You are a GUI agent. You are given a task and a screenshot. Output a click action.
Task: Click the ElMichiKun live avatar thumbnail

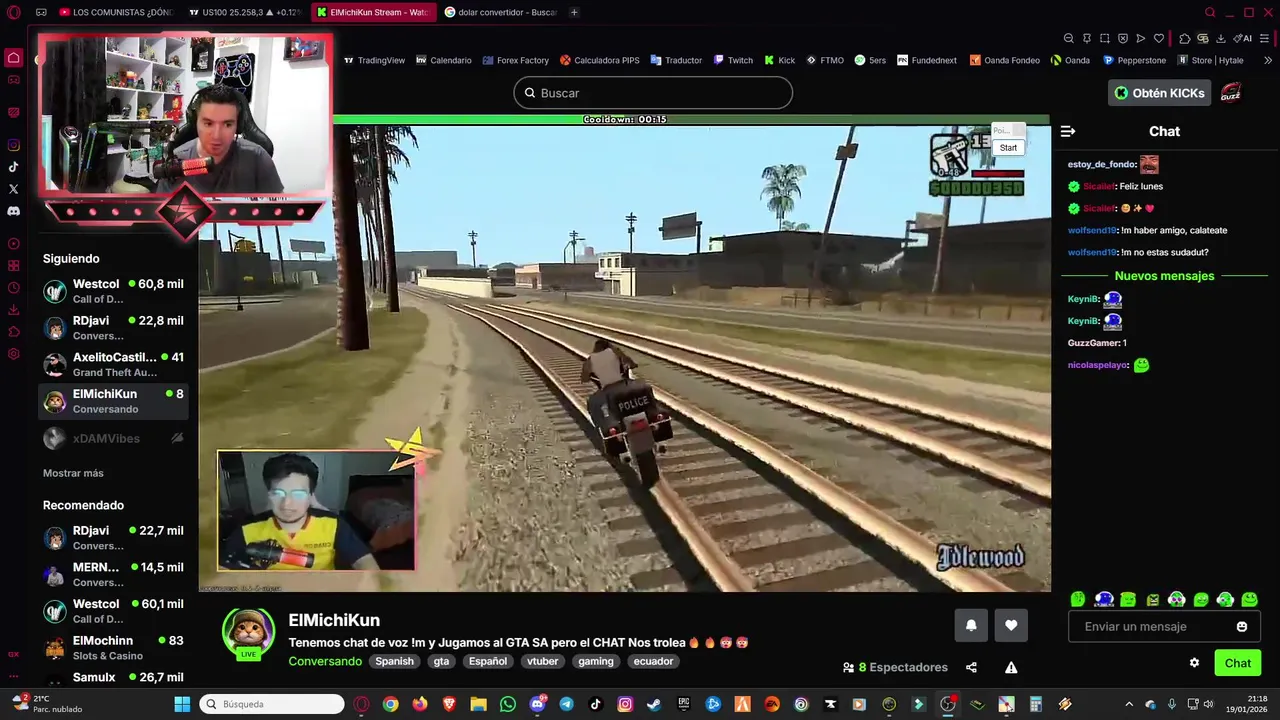pos(248,633)
